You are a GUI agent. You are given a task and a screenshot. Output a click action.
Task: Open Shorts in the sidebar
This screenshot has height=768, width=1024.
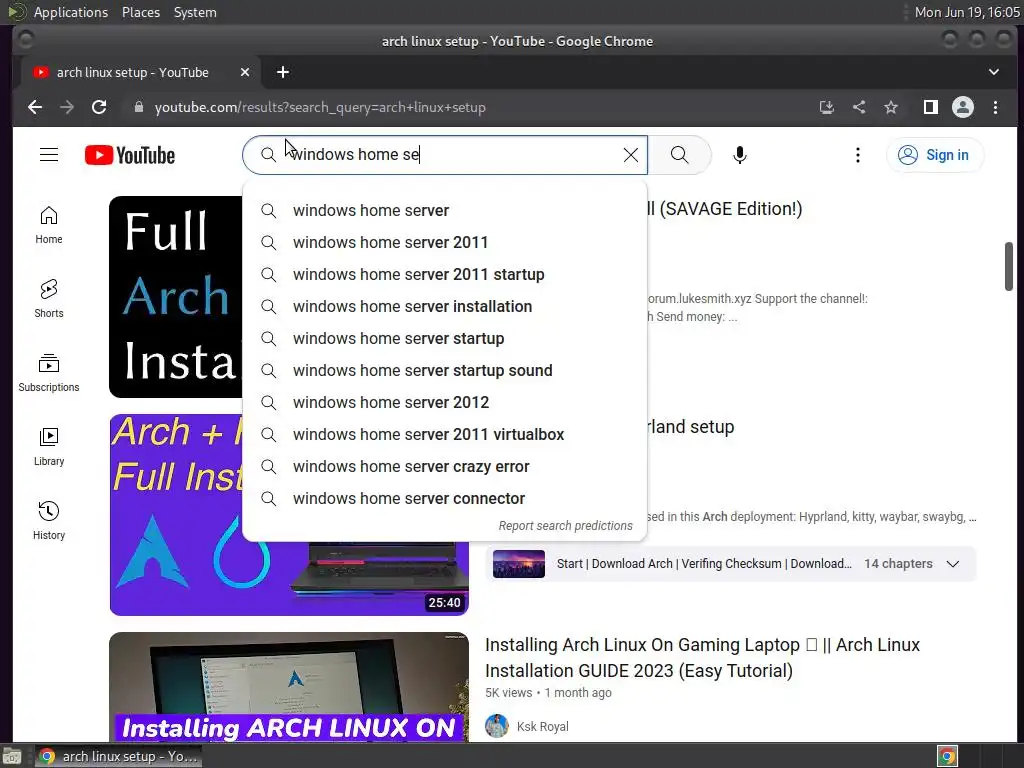pos(49,298)
